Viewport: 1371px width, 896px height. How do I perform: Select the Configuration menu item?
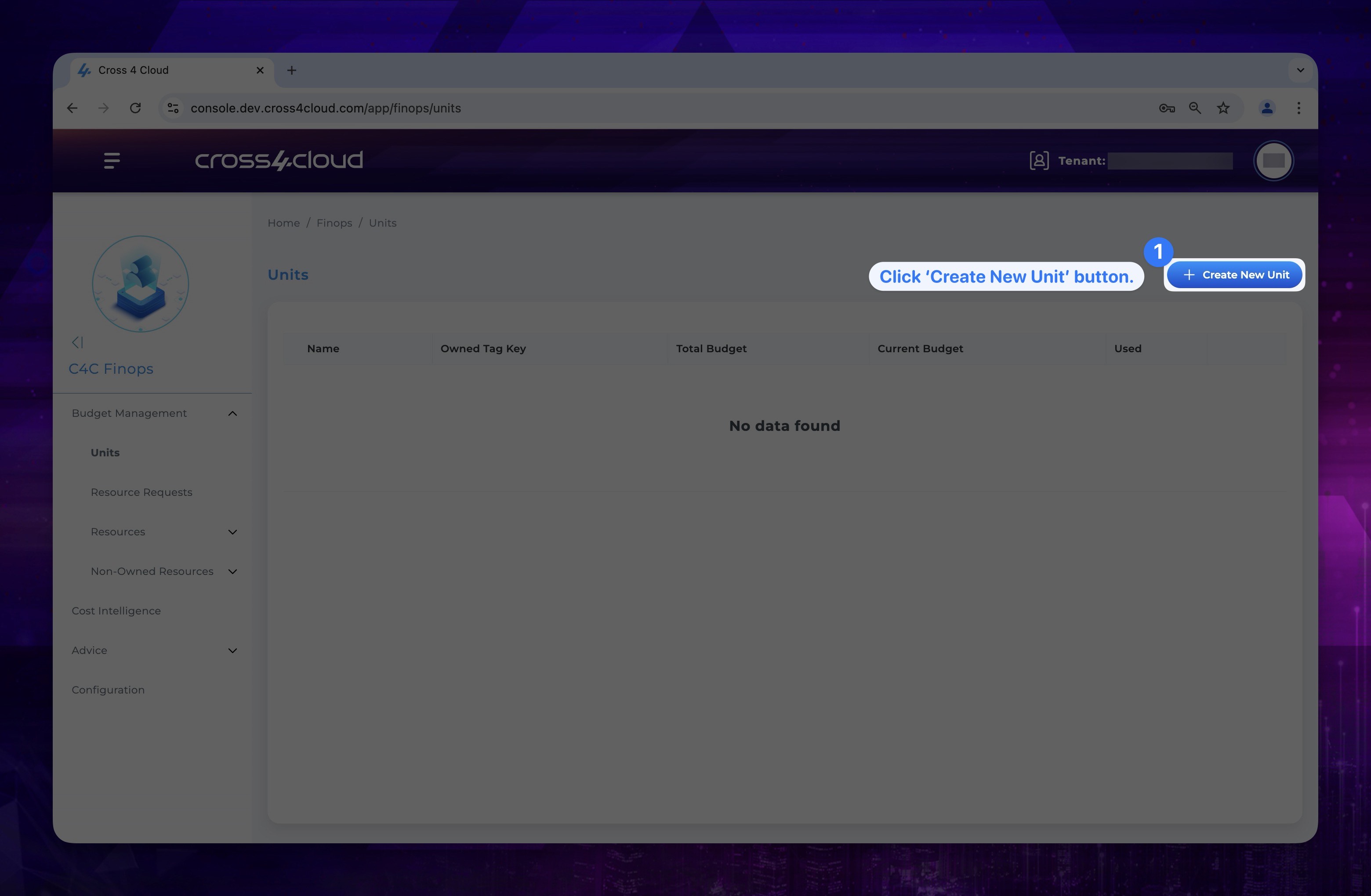[108, 690]
